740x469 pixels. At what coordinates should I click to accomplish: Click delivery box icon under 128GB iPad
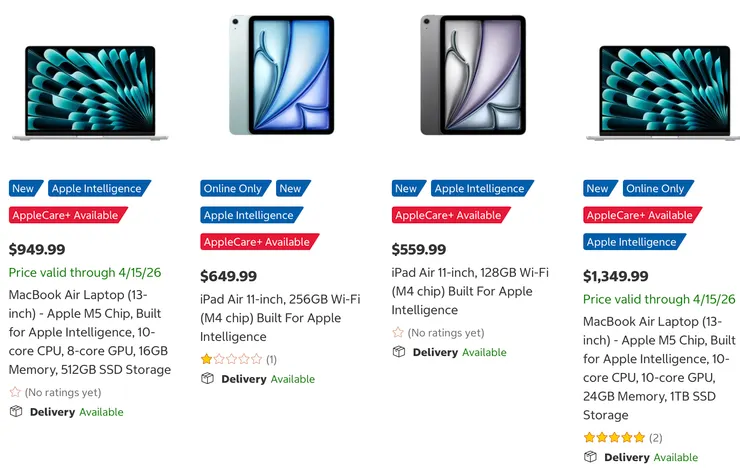point(399,352)
